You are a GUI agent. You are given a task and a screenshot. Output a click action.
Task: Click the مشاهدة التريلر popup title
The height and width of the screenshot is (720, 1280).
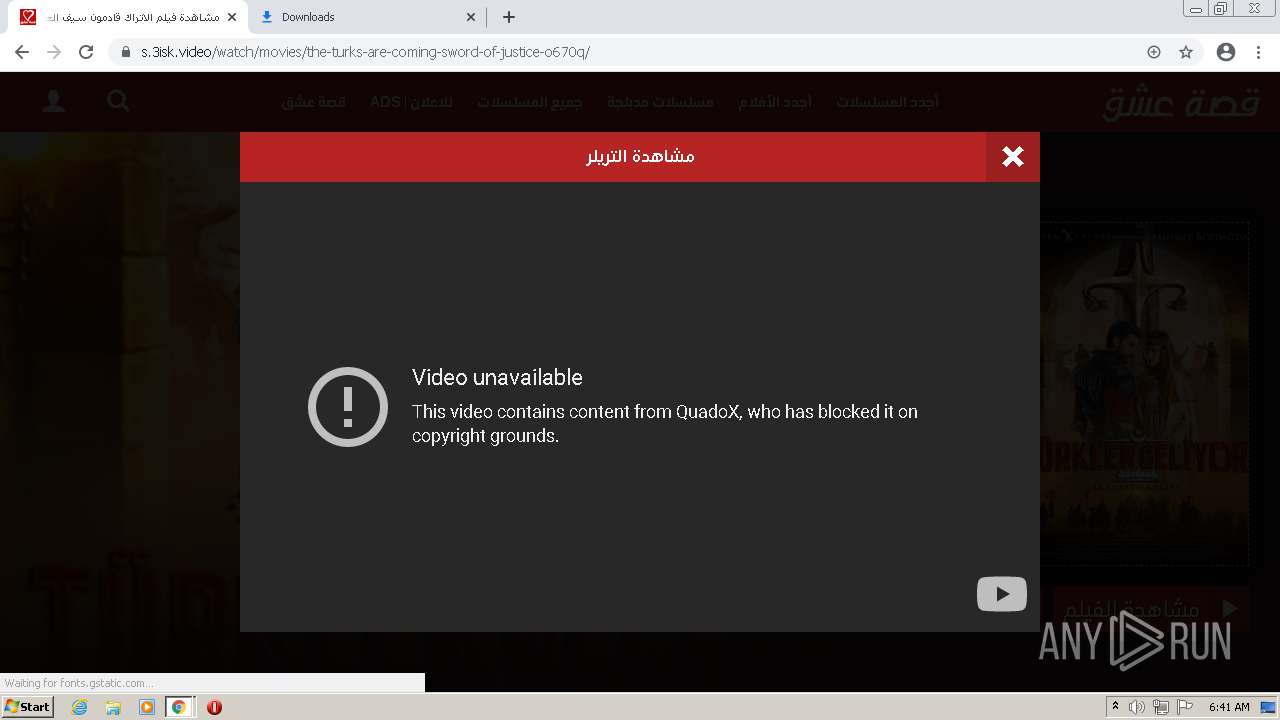tap(640, 156)
